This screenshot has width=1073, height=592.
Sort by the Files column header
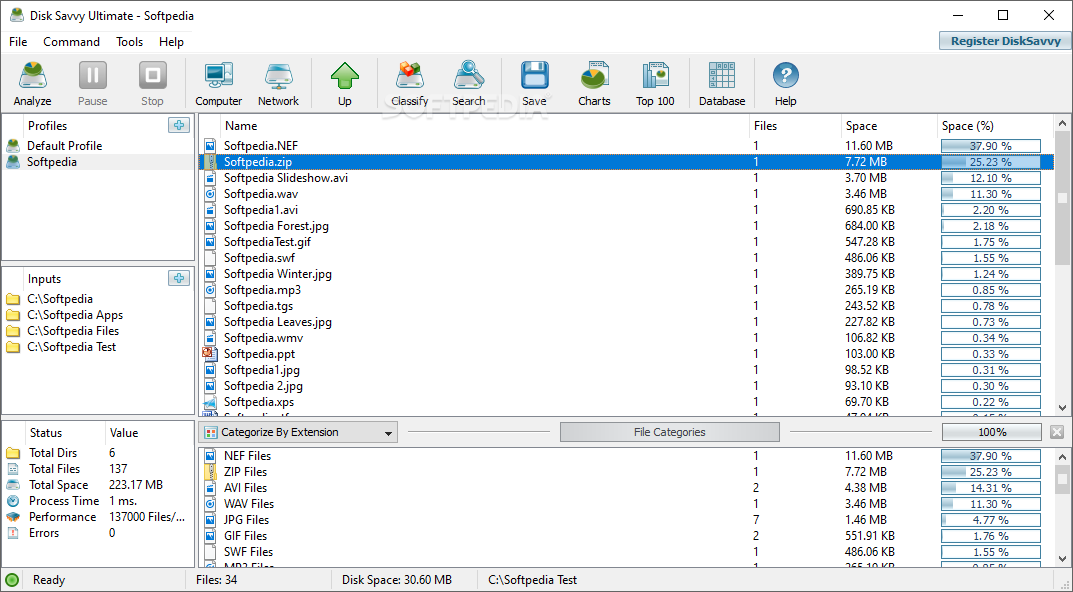(x=795, y=125)
